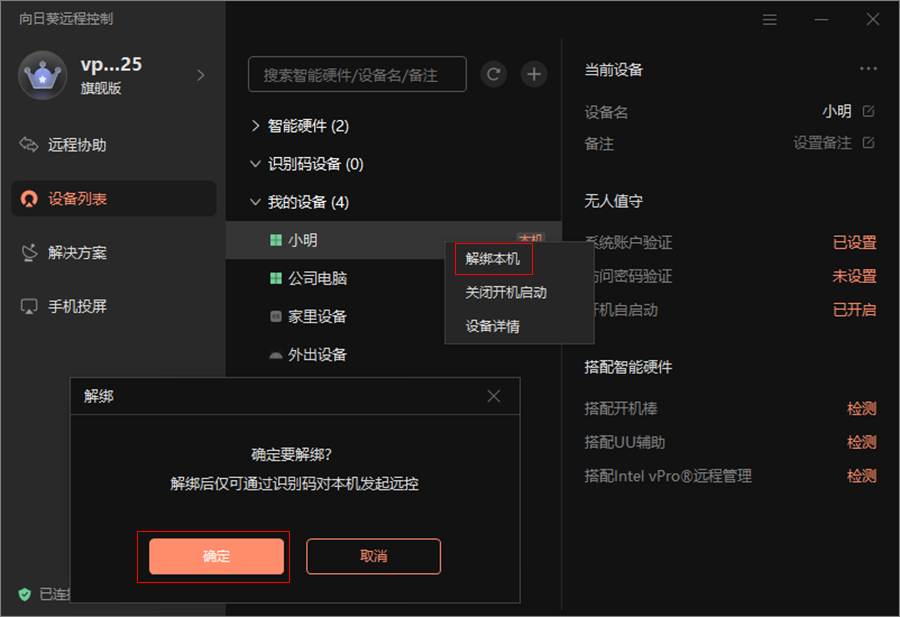Choose 解绑本机 from context menu
Screen dimensions: 900x617
point(492,259)
